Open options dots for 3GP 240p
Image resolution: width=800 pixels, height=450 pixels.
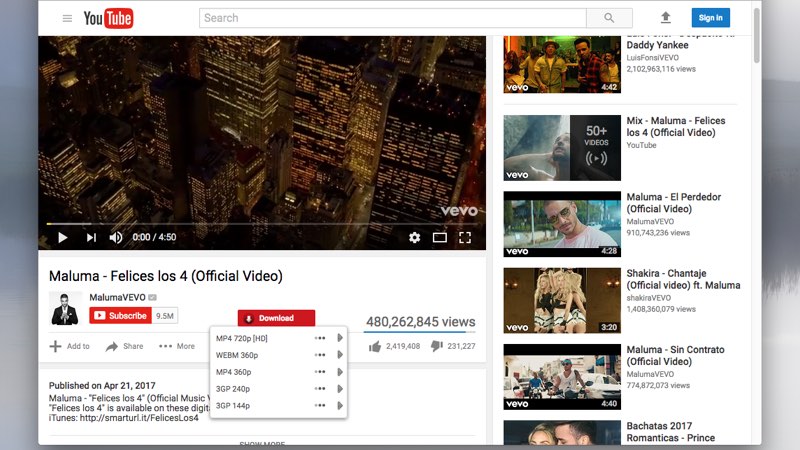tap(320, 389)
